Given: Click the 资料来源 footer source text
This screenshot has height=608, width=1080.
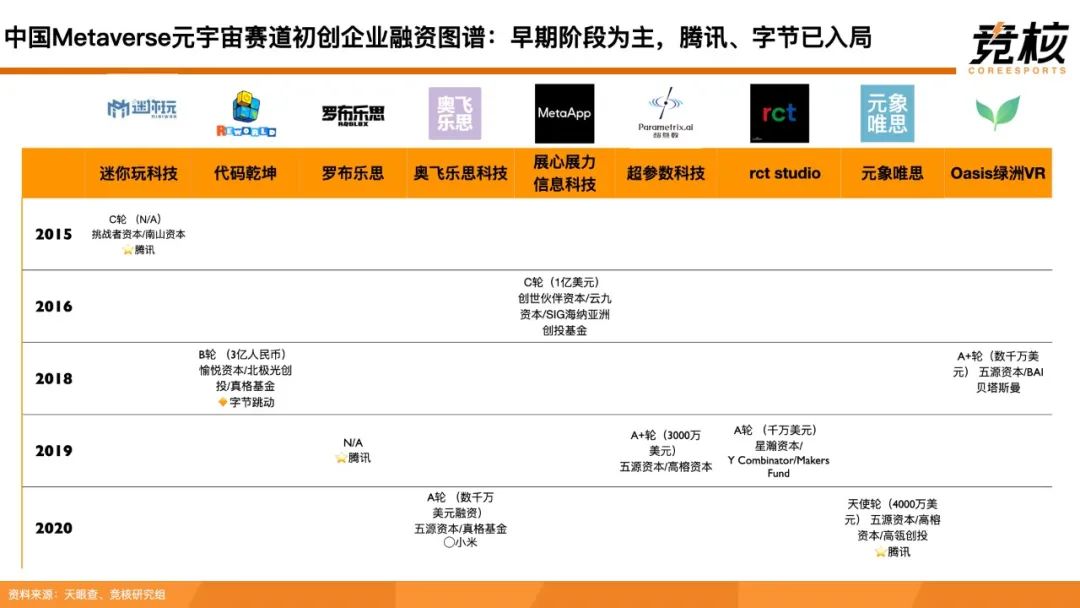Looking at the screenshot, I should point(87,594).
